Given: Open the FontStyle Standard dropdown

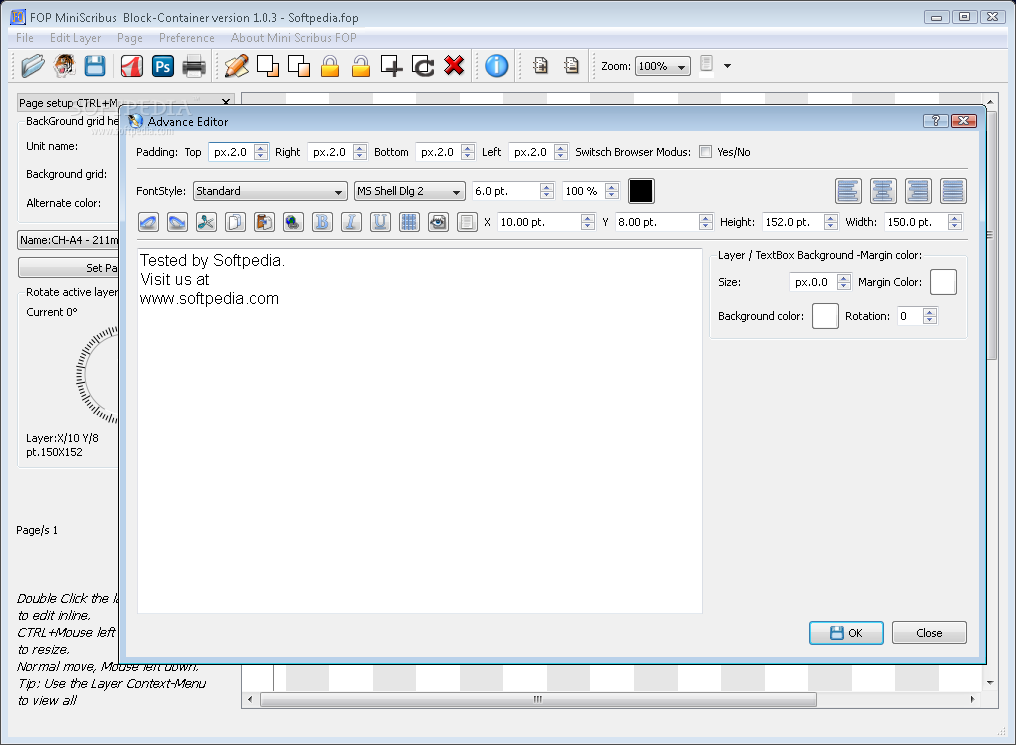Looking at the screenshot, I should coord(270,191).
